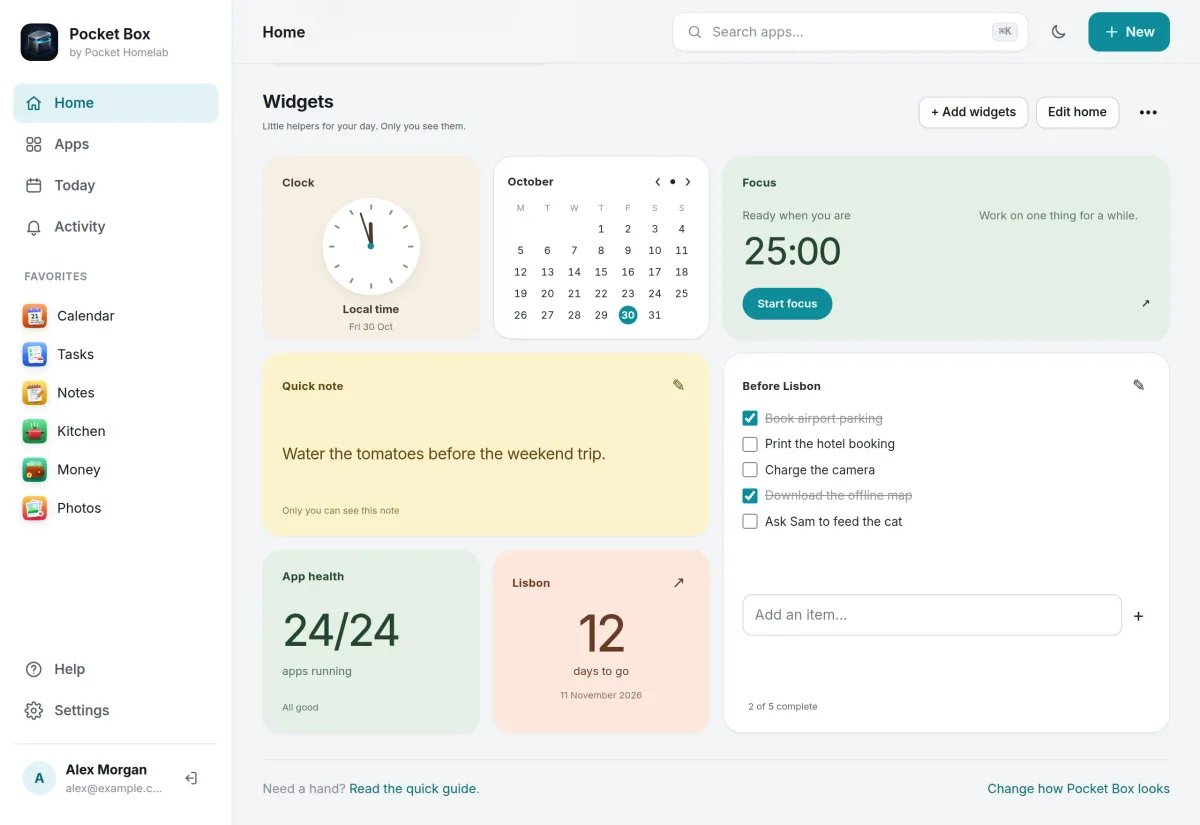The width and height of the screenshot is (1200, 825).
Task: Open the Money app
Action: [115, 470]
